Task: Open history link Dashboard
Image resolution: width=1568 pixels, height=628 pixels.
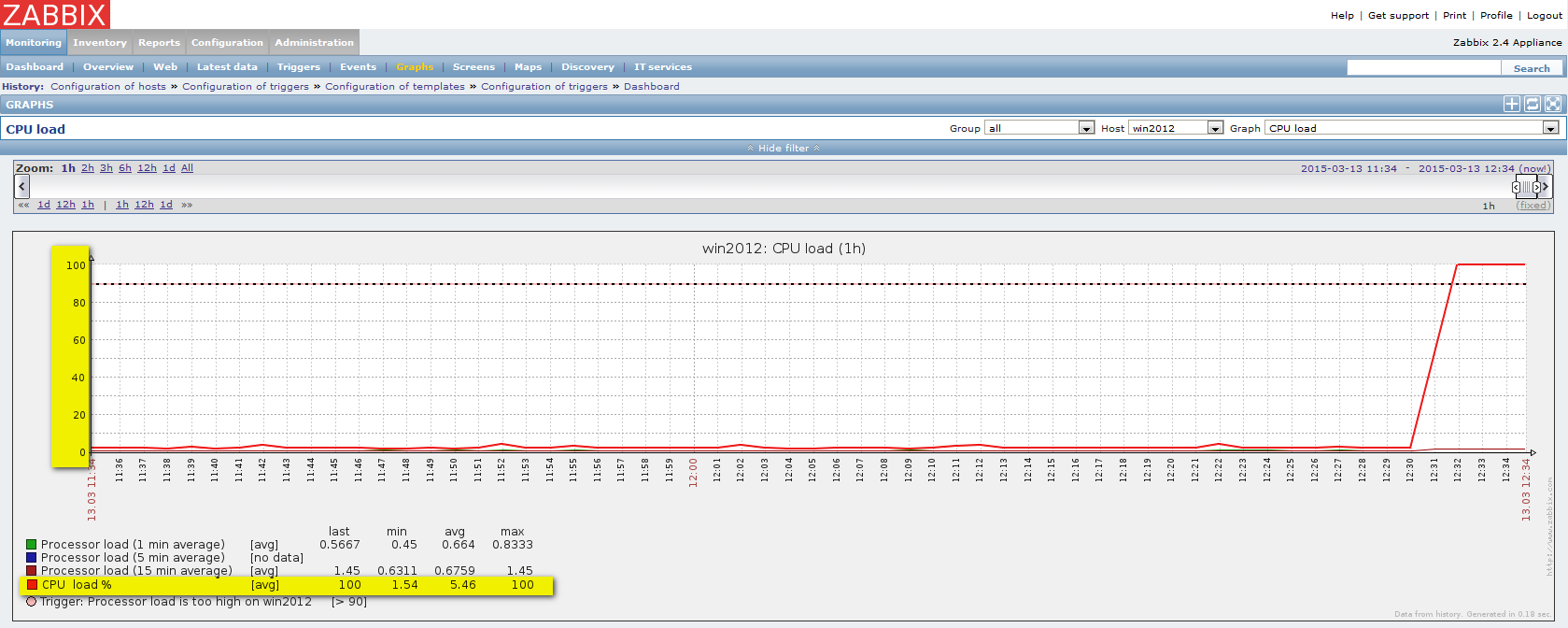Action: pyautogui.click(x=652, y=87)
